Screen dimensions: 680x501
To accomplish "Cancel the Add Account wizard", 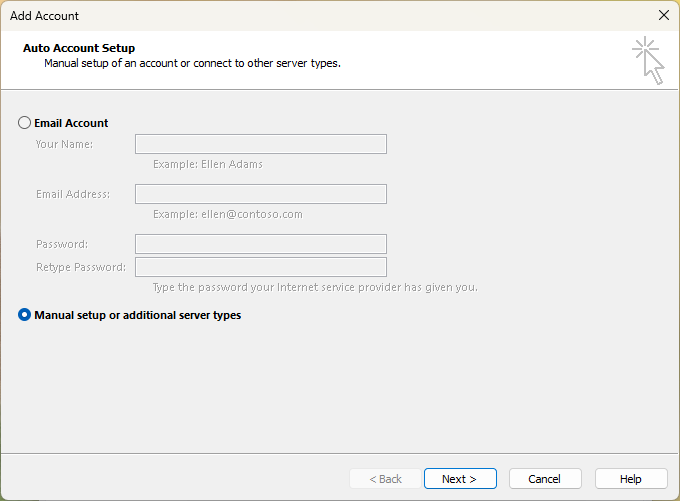I will click(545, 479).
